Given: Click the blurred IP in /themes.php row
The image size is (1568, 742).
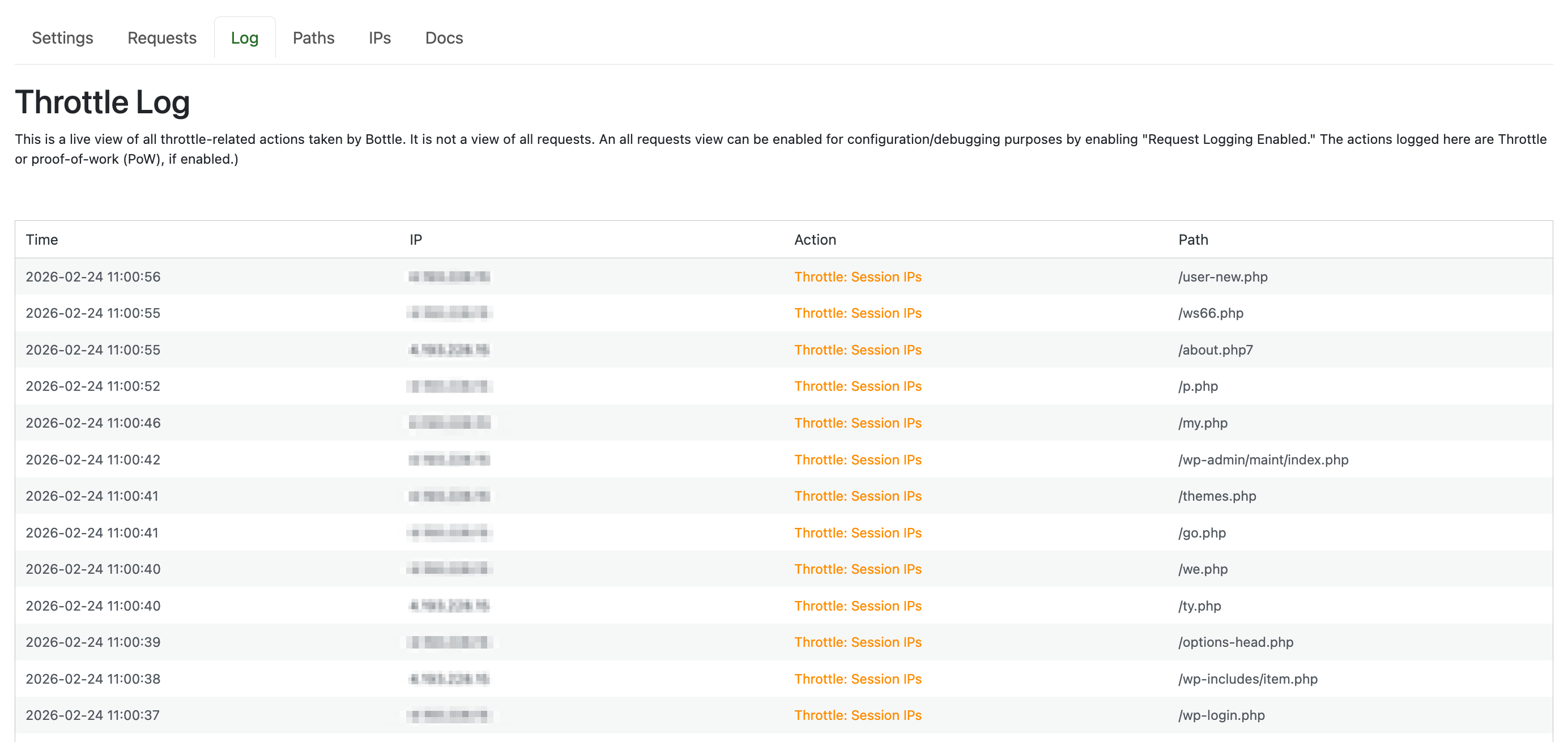Looking at the screenshot, I should [449, 496].
